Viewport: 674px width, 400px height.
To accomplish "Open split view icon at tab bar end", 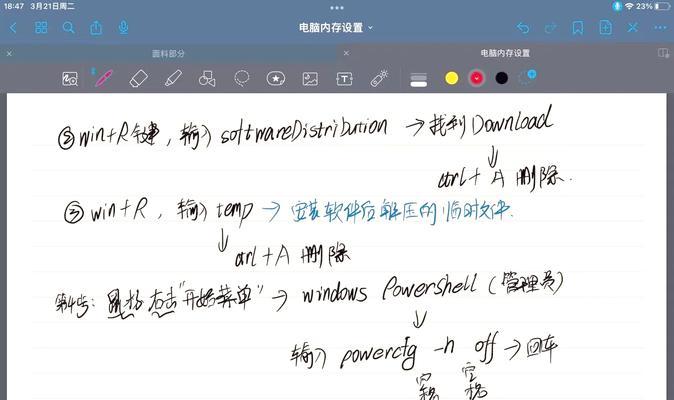I will click(663, 53).
